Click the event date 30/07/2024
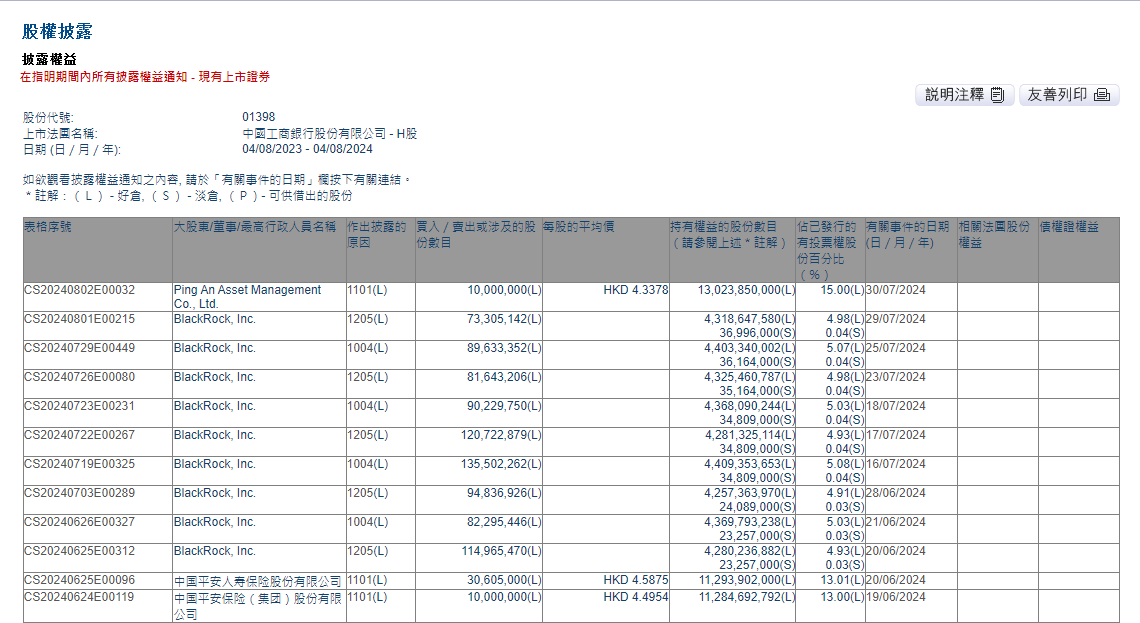 pyautogui.click(x=896, y=290)
